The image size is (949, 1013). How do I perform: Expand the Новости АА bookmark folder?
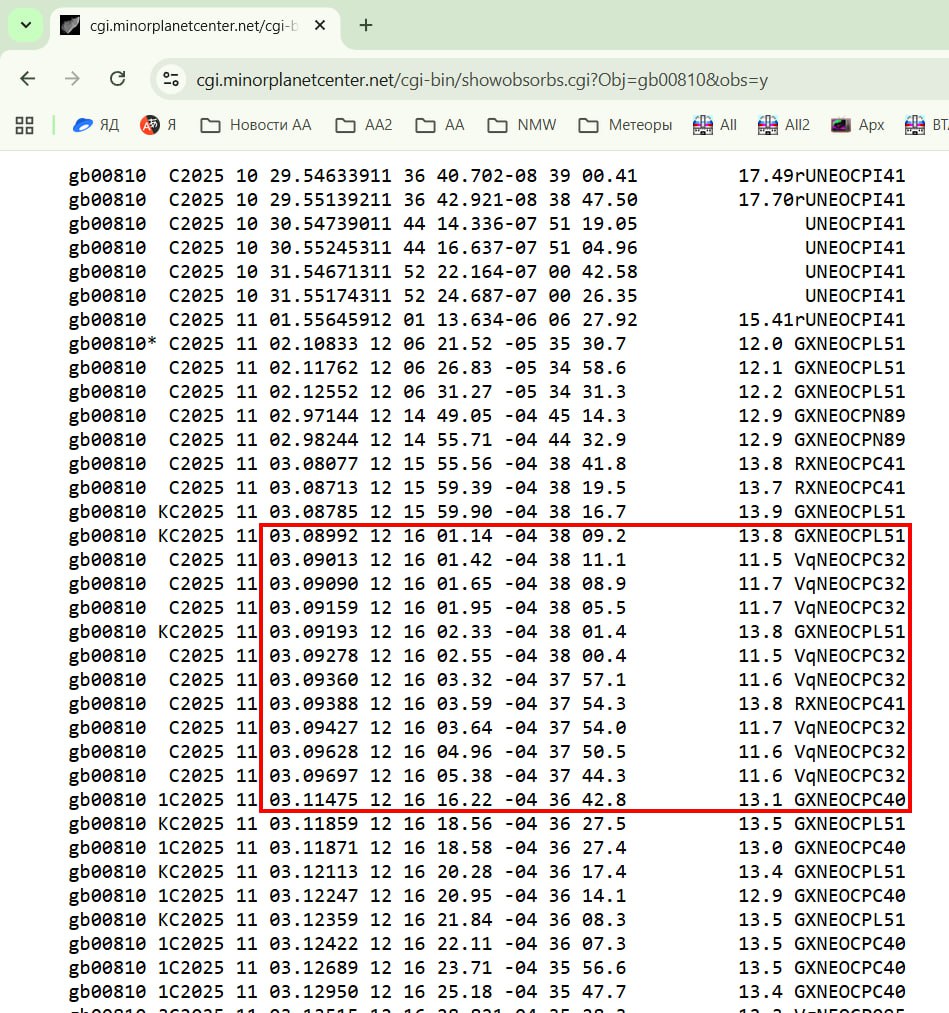tap(256, 125)
